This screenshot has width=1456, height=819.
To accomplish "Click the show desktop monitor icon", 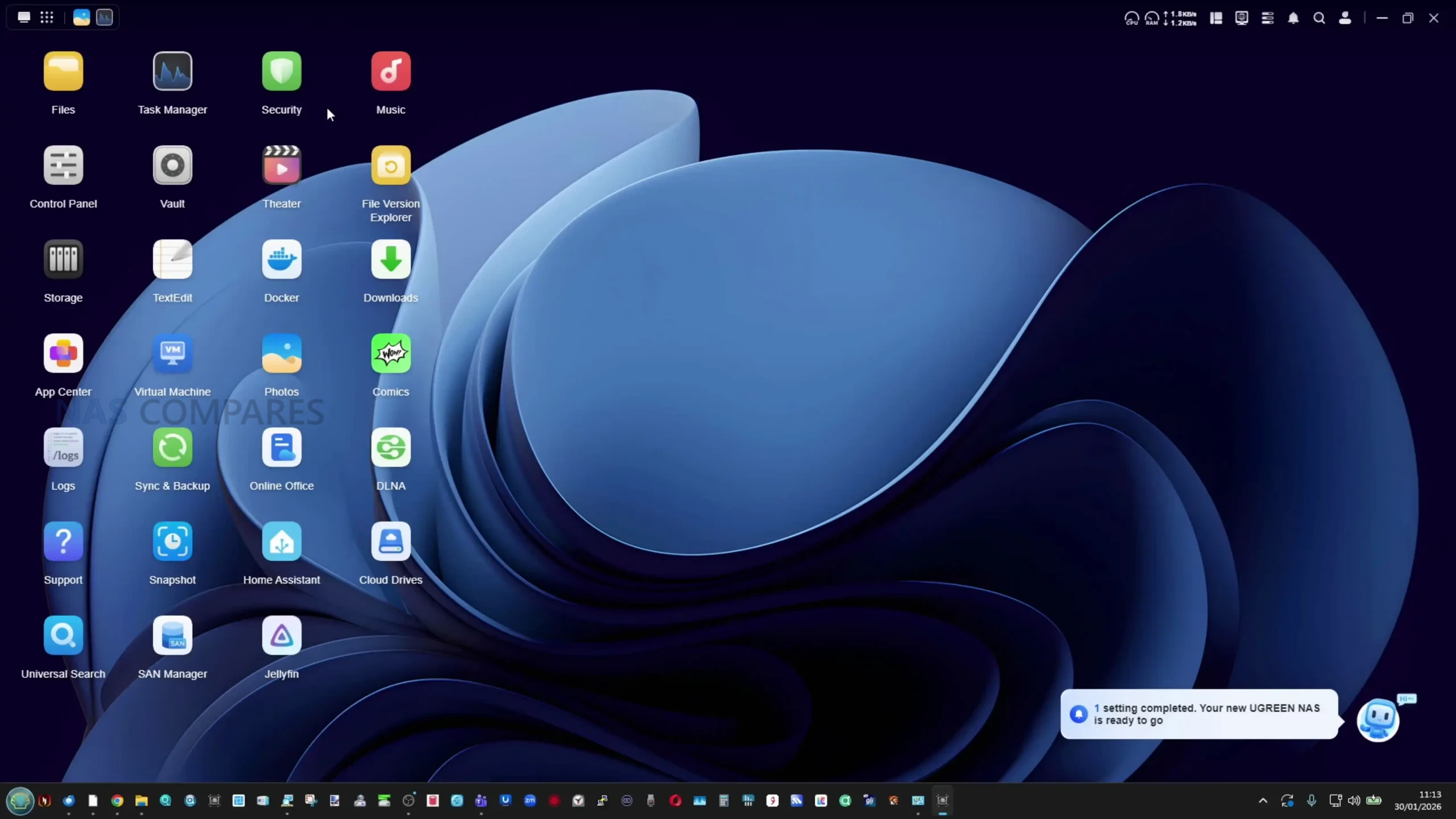I will point(23,18).
